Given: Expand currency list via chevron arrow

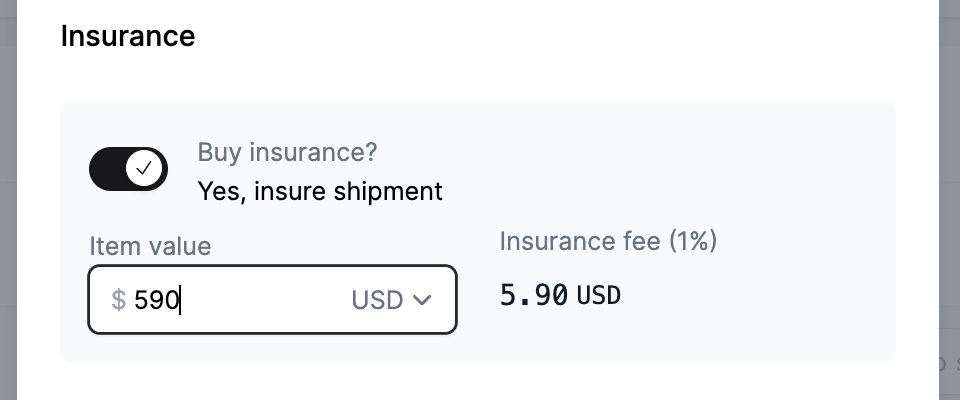Looking at the screenshot, I should tap(422, 300).
